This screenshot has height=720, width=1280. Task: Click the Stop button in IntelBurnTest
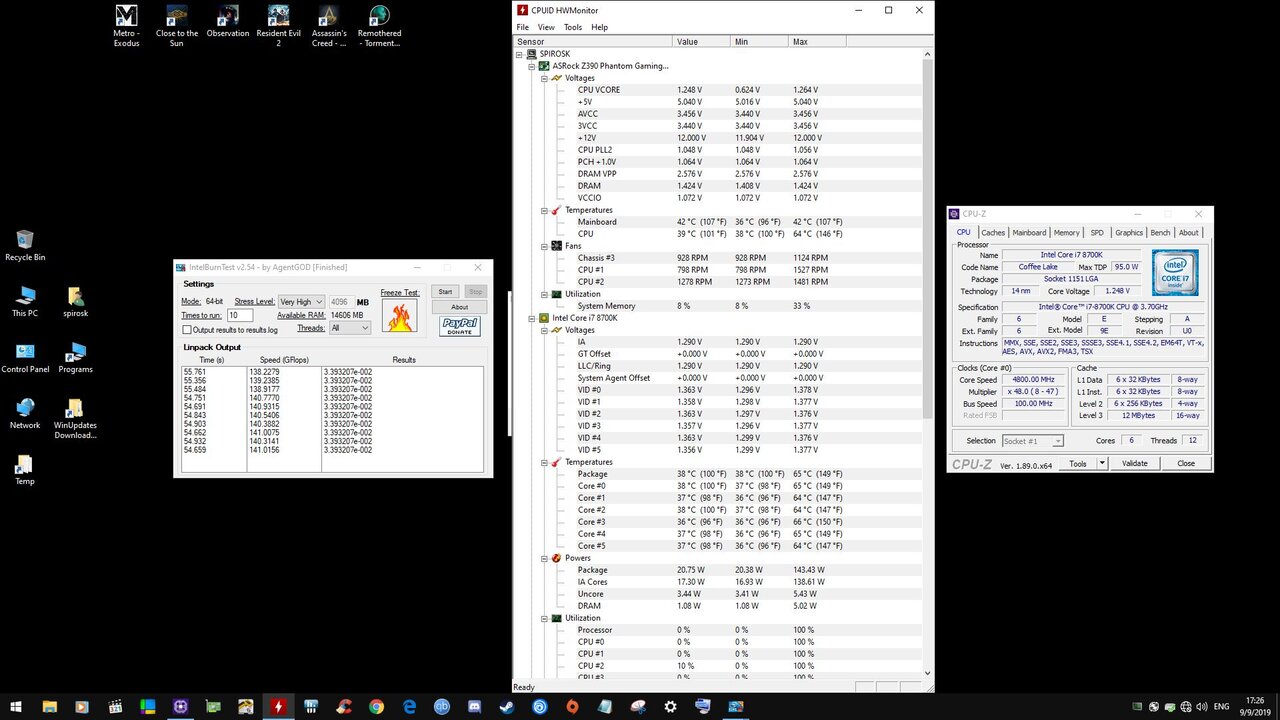[475, 292]
